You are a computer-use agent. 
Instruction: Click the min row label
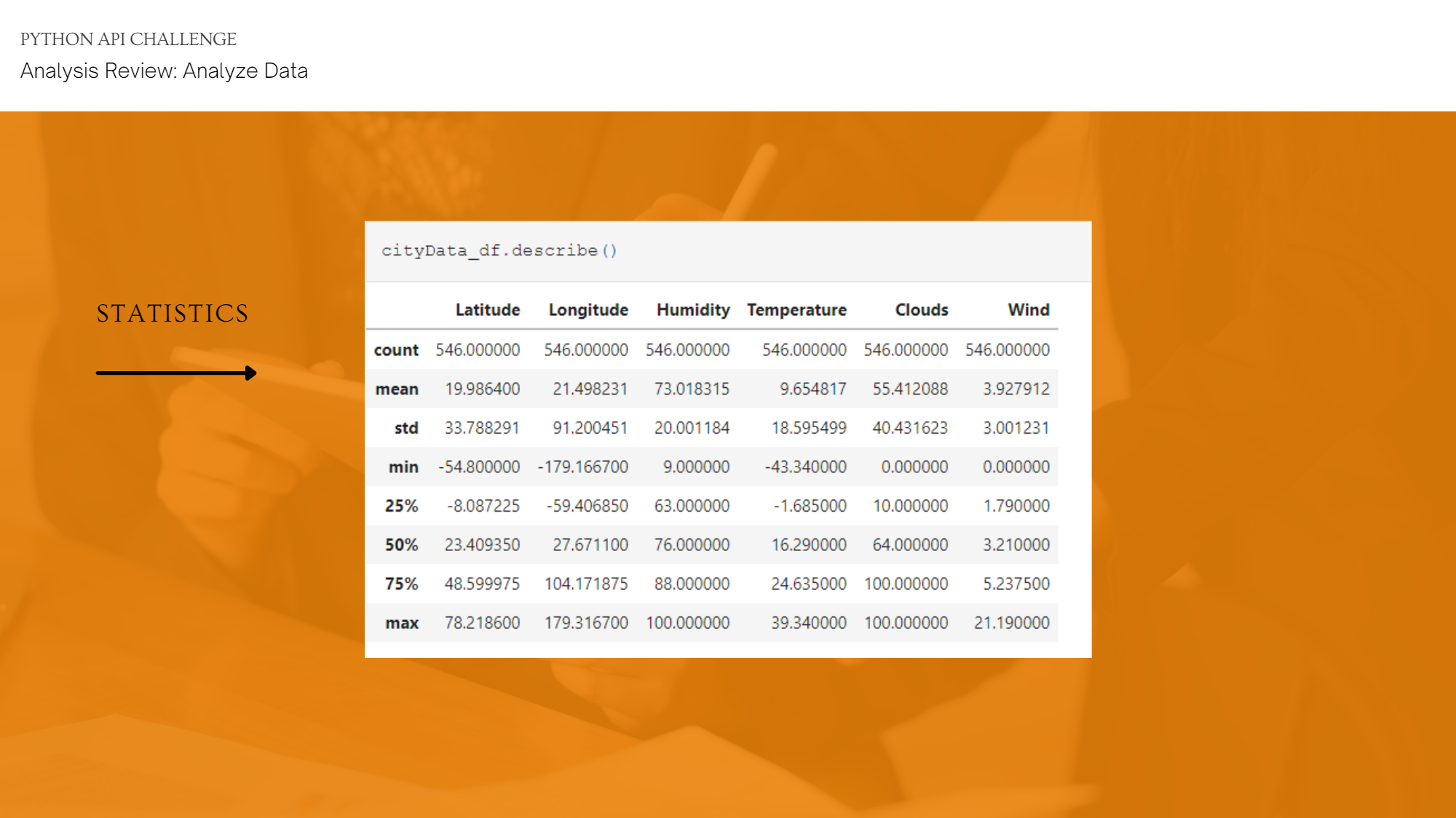[403, 467]
